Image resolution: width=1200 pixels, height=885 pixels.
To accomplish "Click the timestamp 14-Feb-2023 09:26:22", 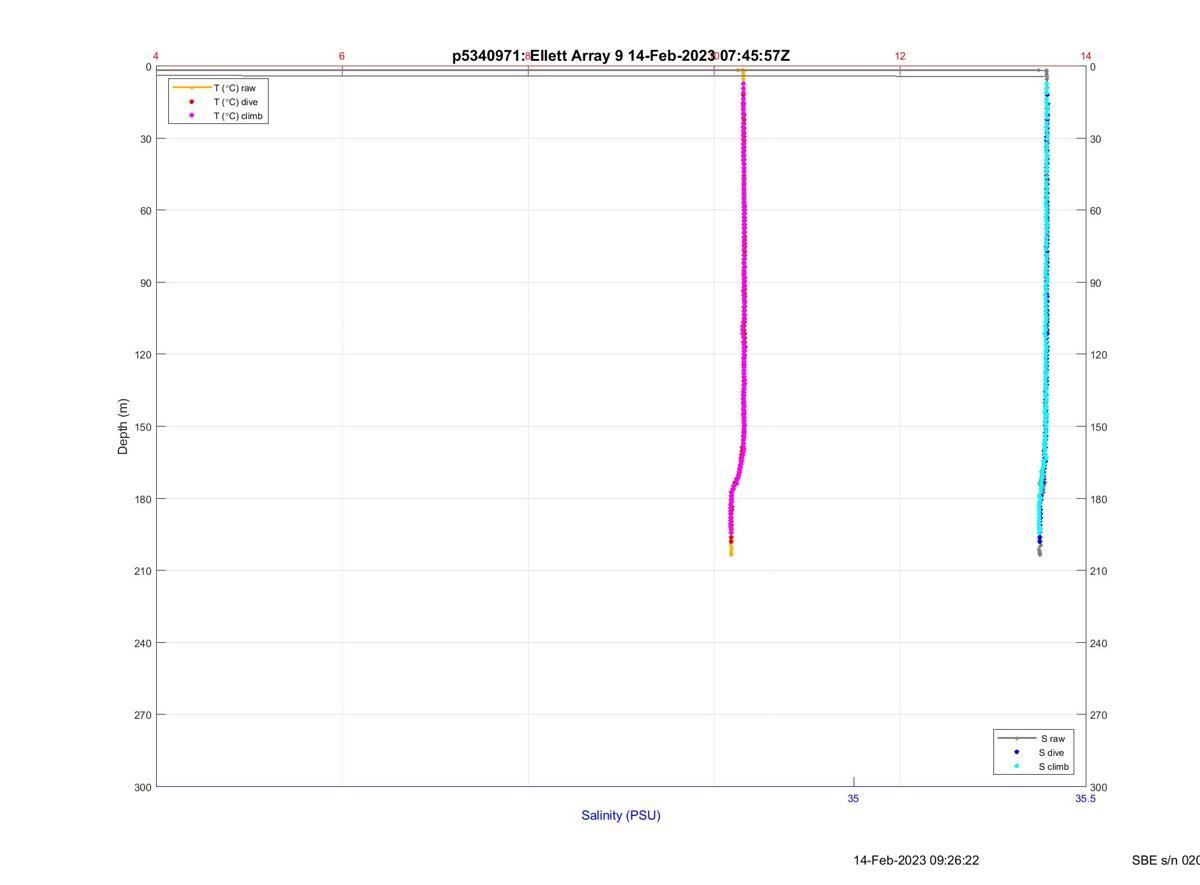I will (916, 860).
